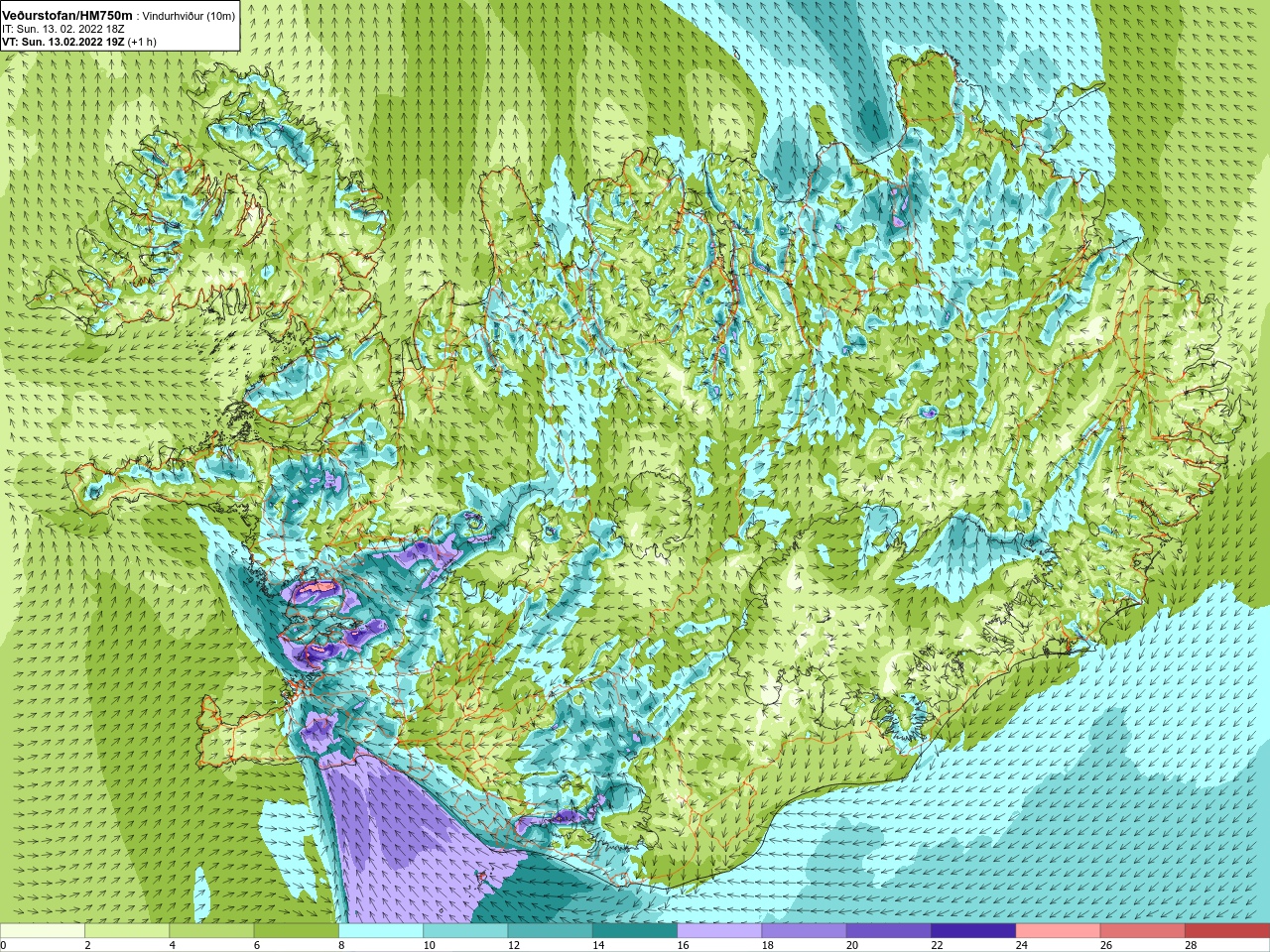Click the legend tick label '6'

[x=257, y=945]
